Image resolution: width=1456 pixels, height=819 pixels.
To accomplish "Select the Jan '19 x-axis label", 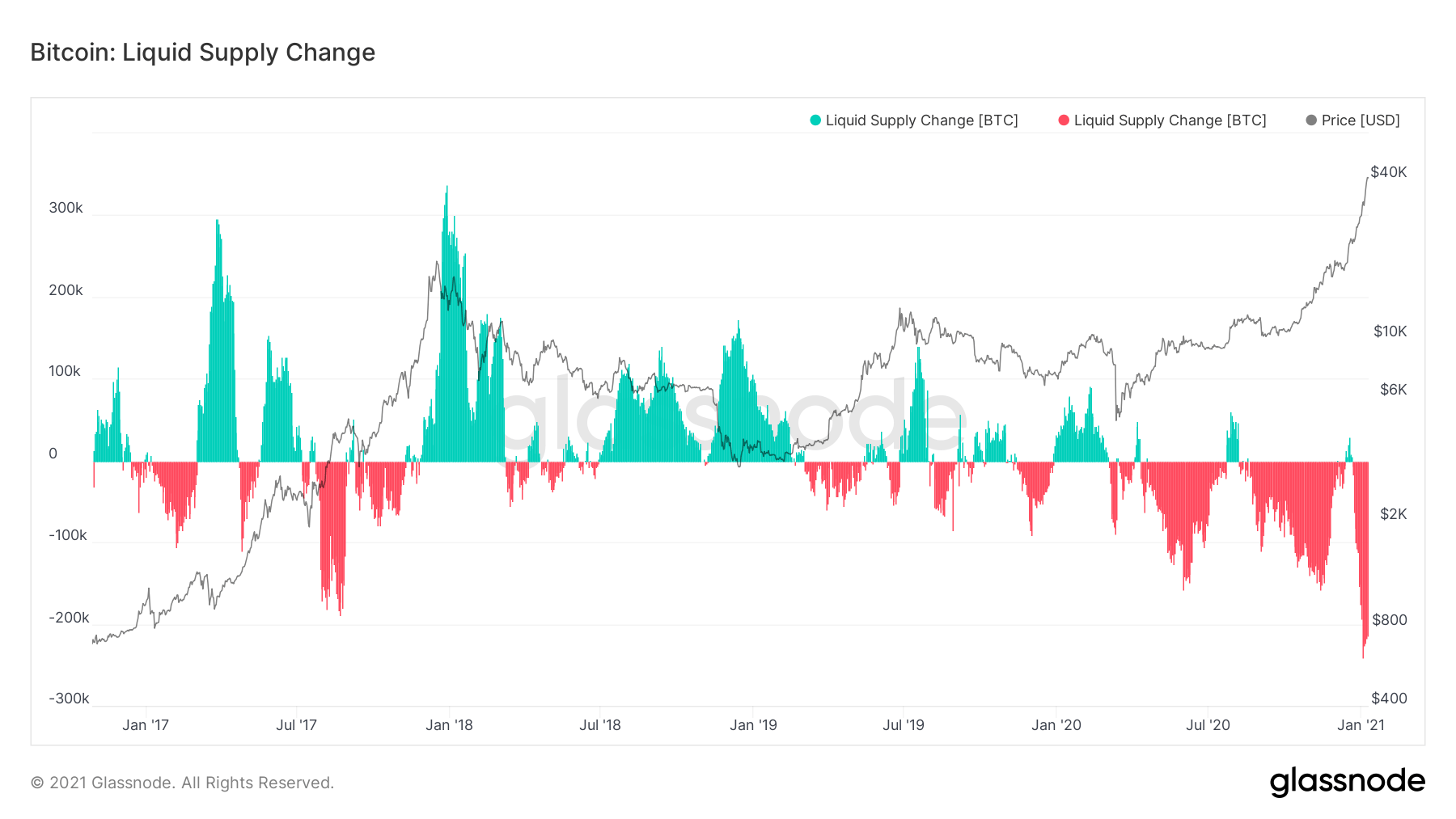I will point(753,725).
